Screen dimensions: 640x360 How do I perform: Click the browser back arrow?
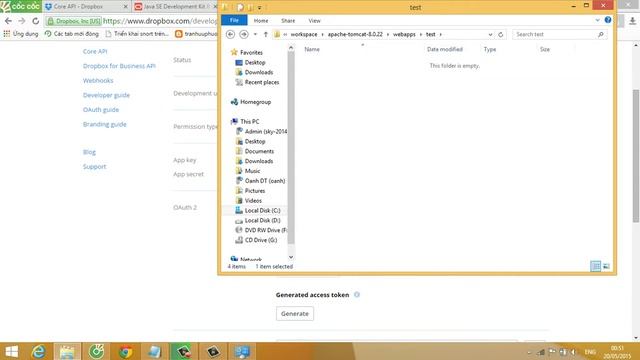pos(8,21)
